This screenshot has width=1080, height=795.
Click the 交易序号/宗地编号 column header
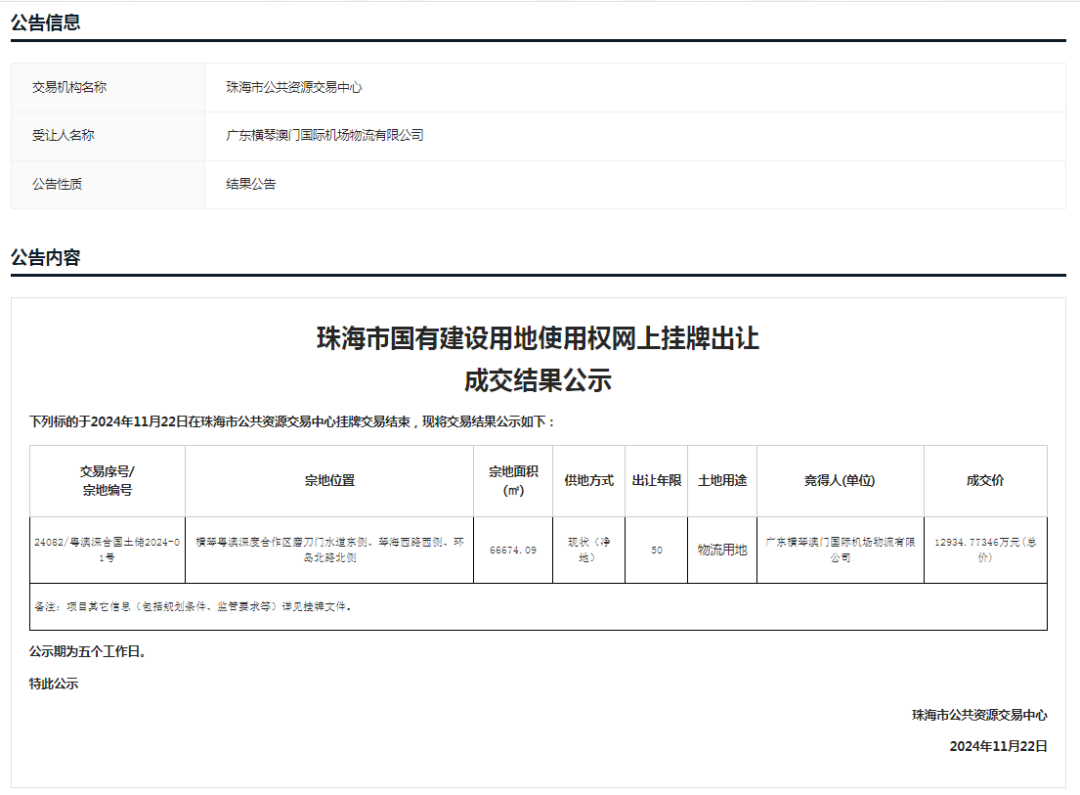click(x=107, y=480)
